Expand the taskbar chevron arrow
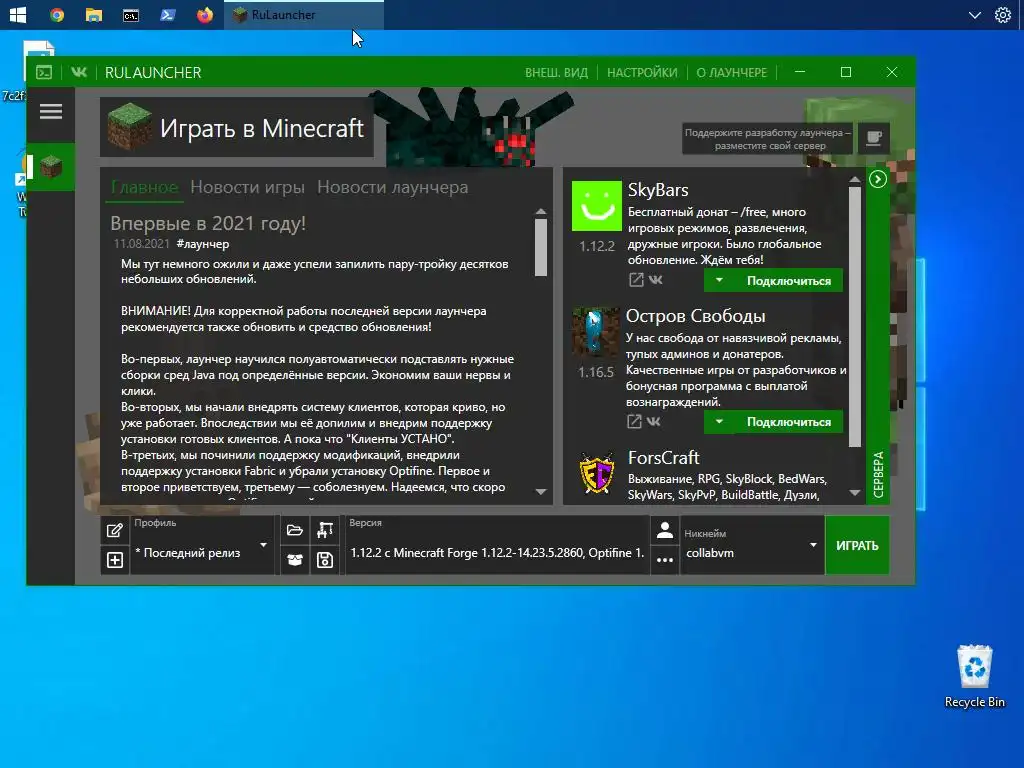The height and width of the screenshot is (768, 1024). [974, 14]
